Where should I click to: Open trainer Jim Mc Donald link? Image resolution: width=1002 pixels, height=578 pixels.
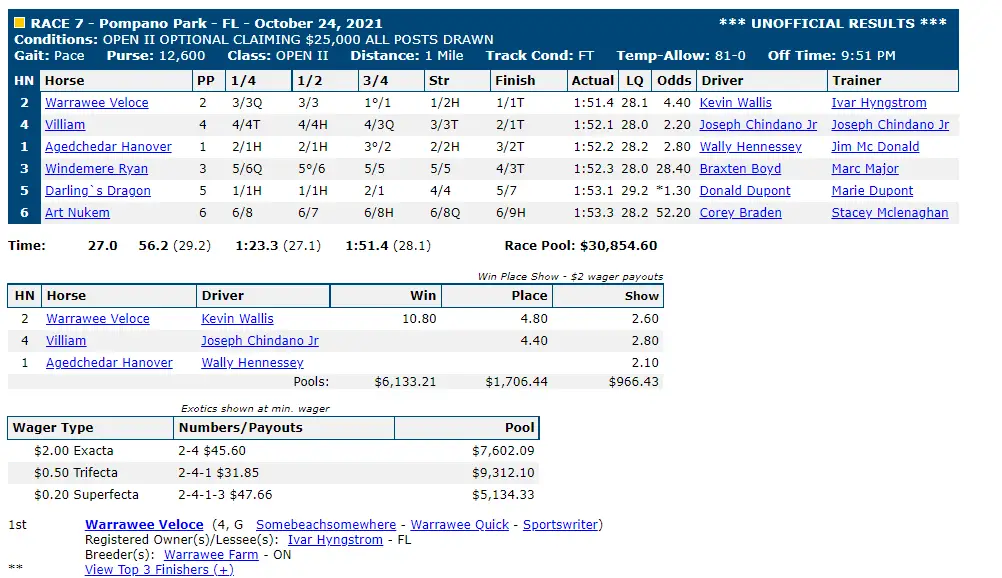point(875,146)
